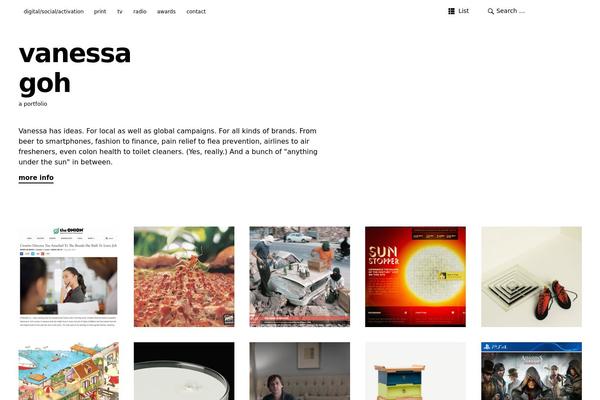The height and width of the screenshot is (400, 600).
Task: Toggle the List view label
Action: point(463,11)
